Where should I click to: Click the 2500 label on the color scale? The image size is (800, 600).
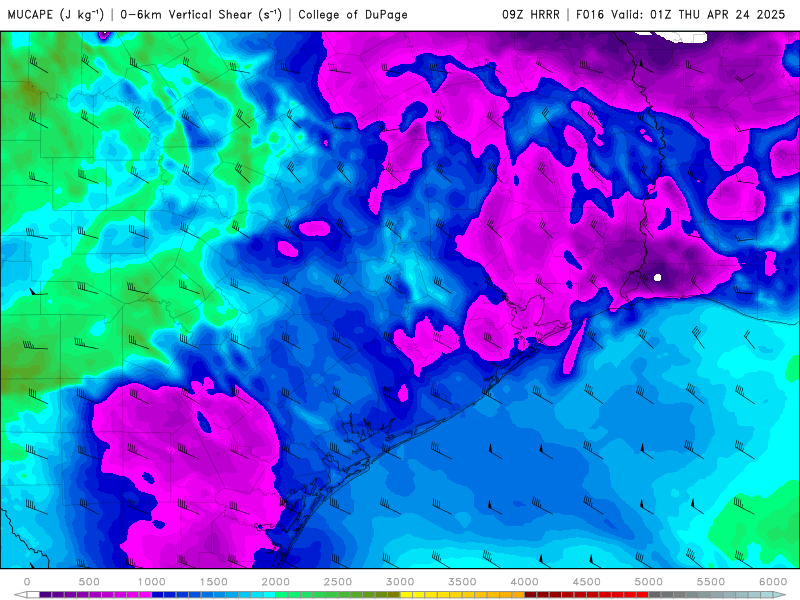[338, 582]
